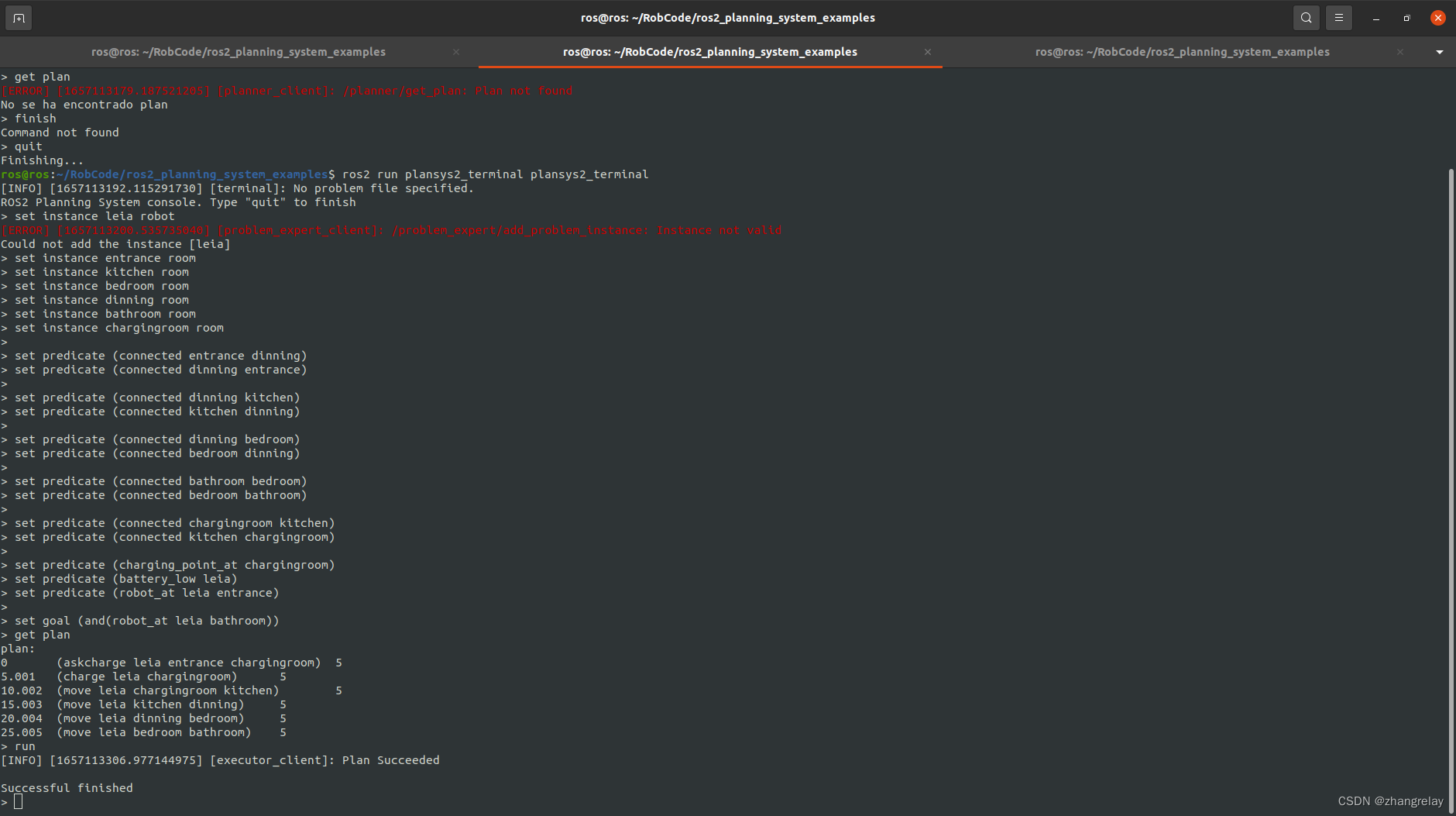Close the rightmost terminal tab
Screen dimensions: 1456x816
[x=1399, y=52]
